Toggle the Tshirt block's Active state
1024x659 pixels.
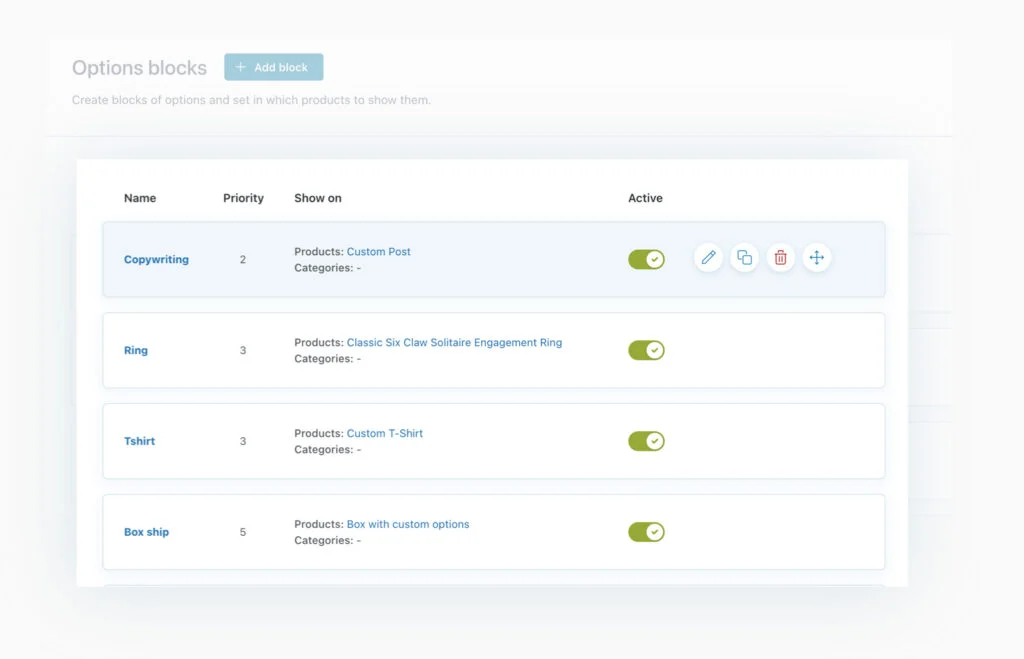(645, 441)
